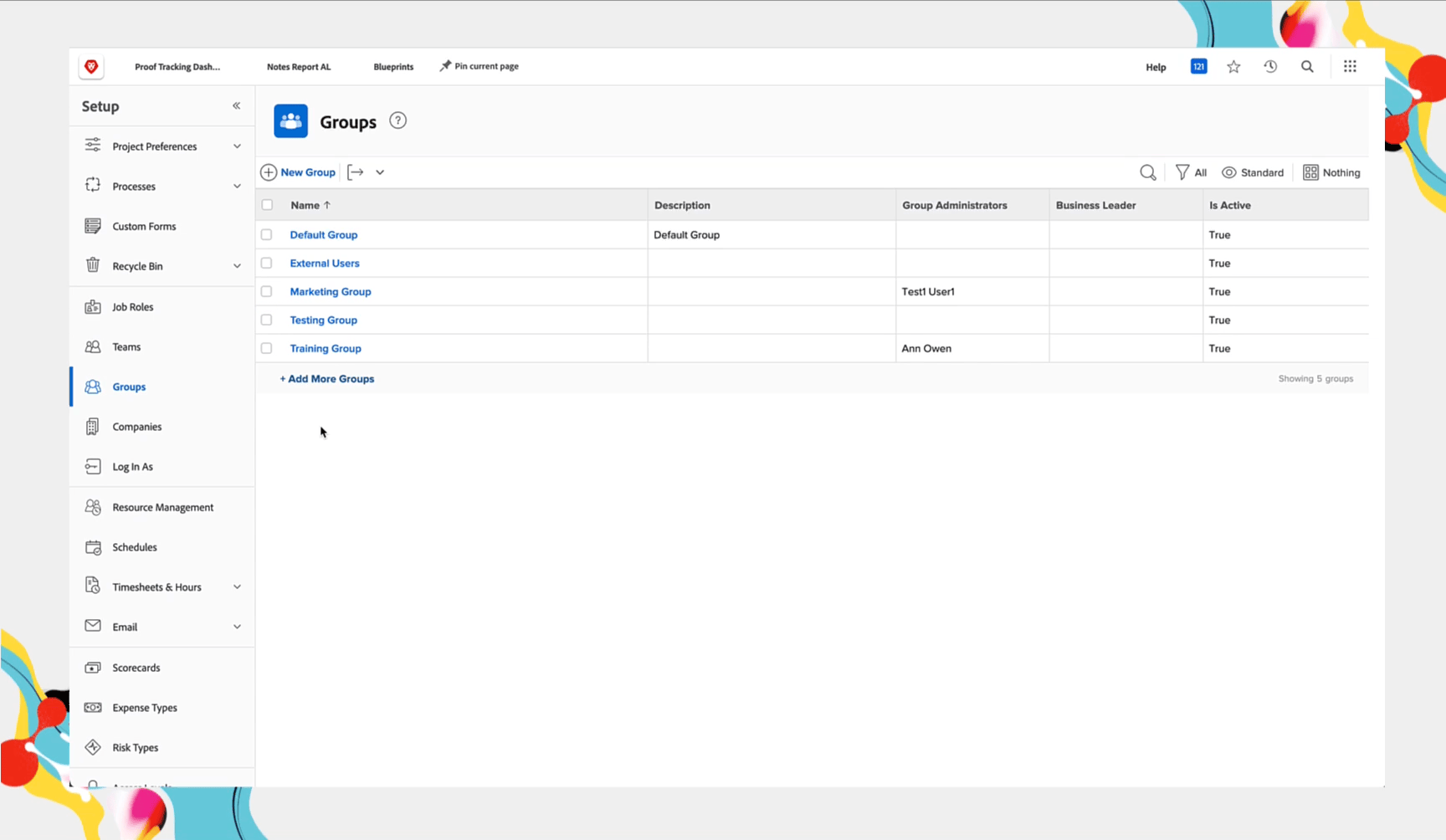Click the Companies building icon
This screenshot has width=1446, height=840.
(x=93, y=427)
